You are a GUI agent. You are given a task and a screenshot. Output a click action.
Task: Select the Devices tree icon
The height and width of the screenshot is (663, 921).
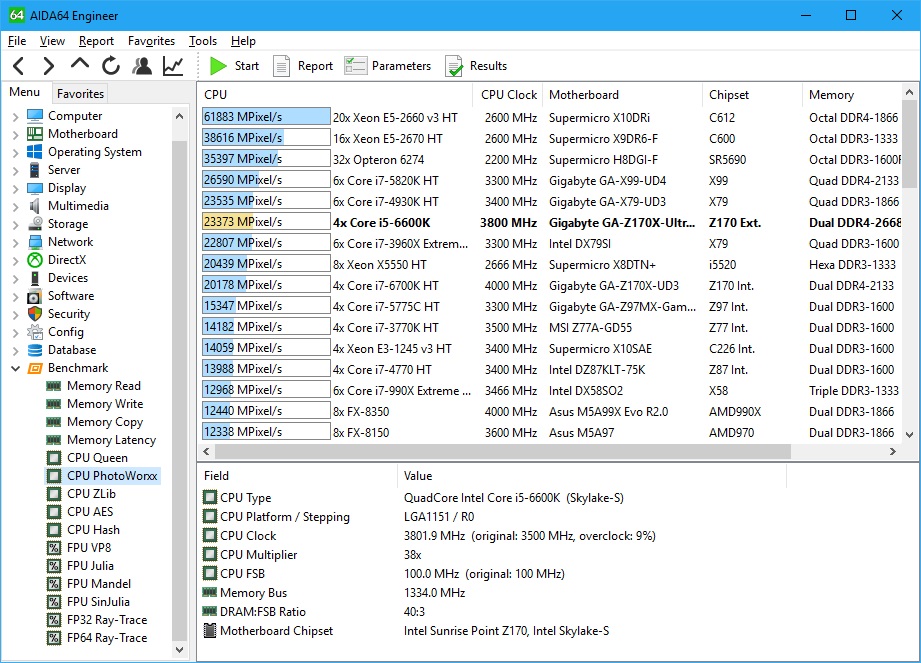[35, 278]
